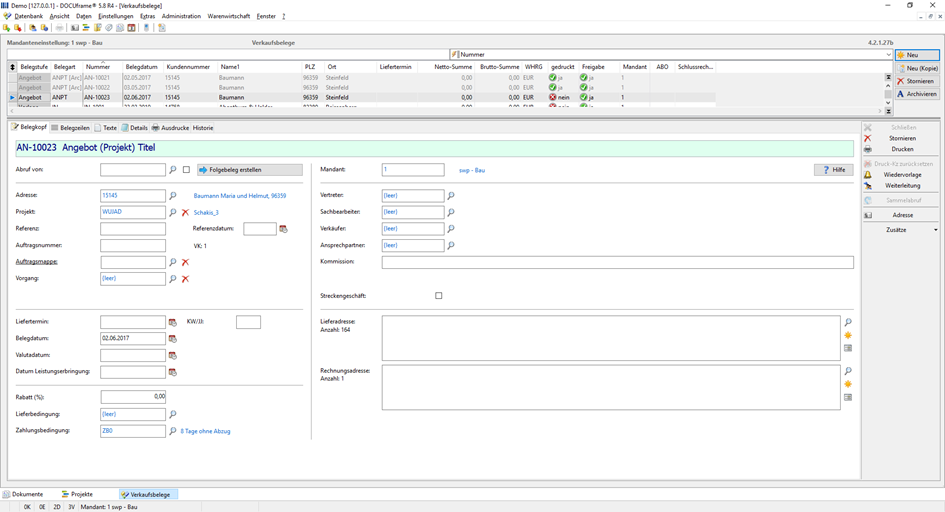Switch to the Belegzeilen tab

coord(71,128)
